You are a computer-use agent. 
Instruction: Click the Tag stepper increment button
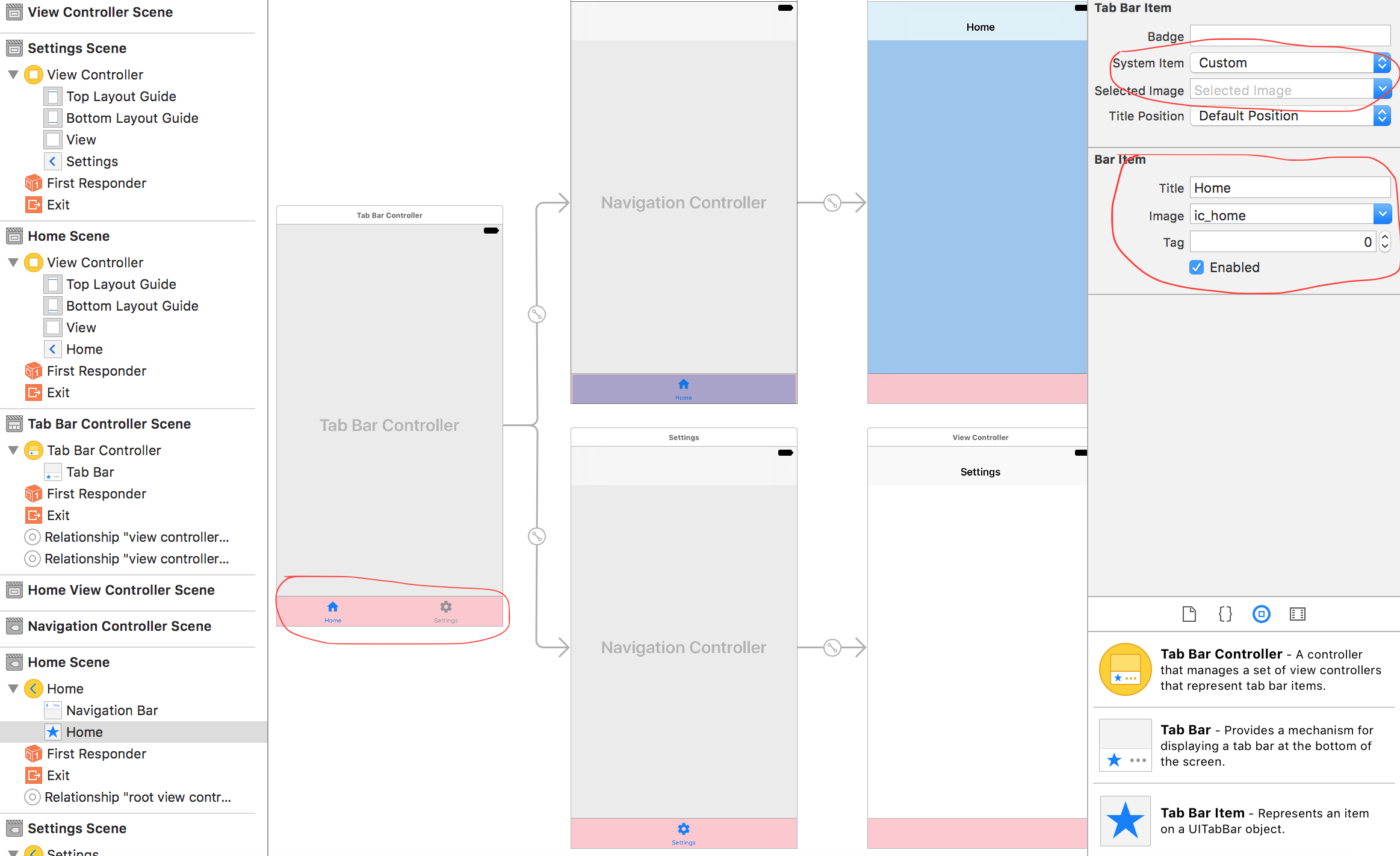[x=1387, y=237]
